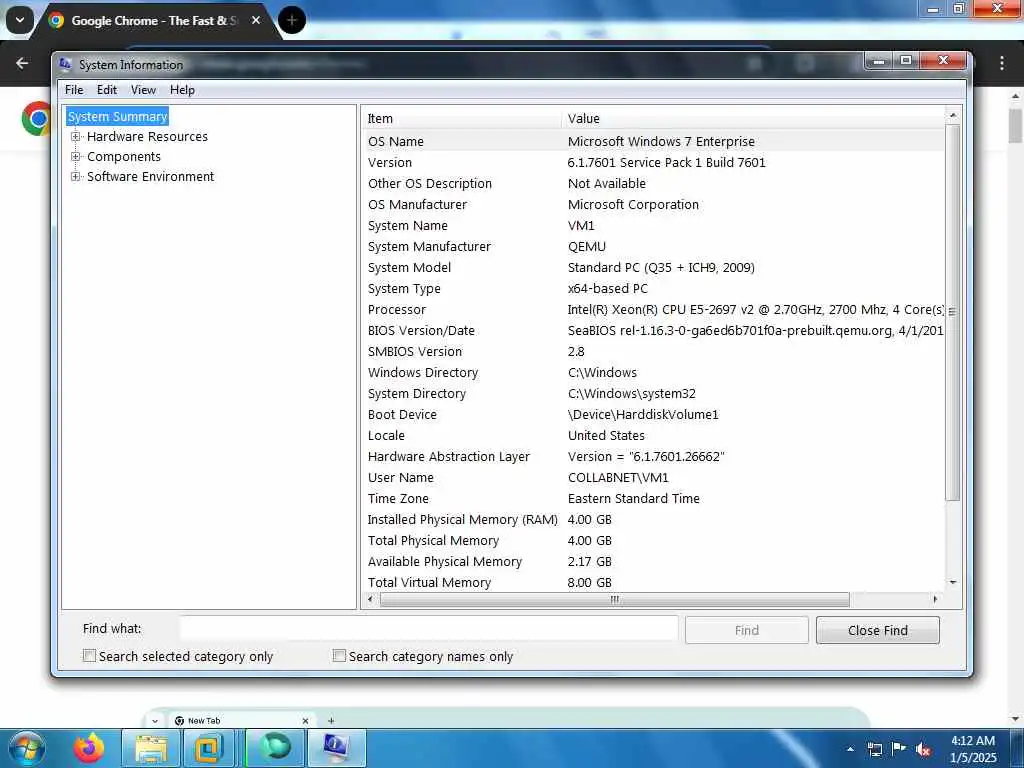Click the Find button
Viewport: 1024px width, 768px height.
pyautogui.click(x=746, y=630)
